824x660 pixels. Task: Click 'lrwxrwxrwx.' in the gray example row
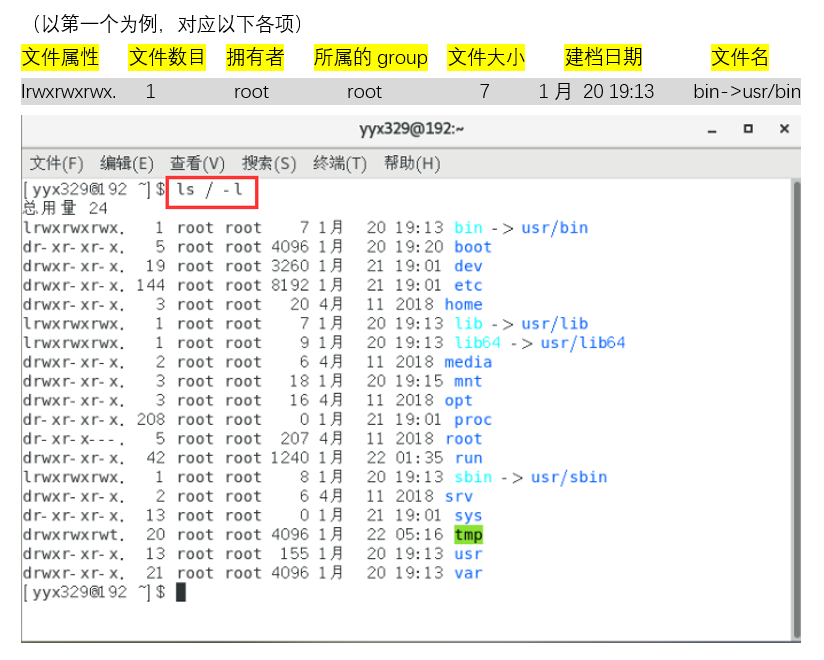click(68, 92)
